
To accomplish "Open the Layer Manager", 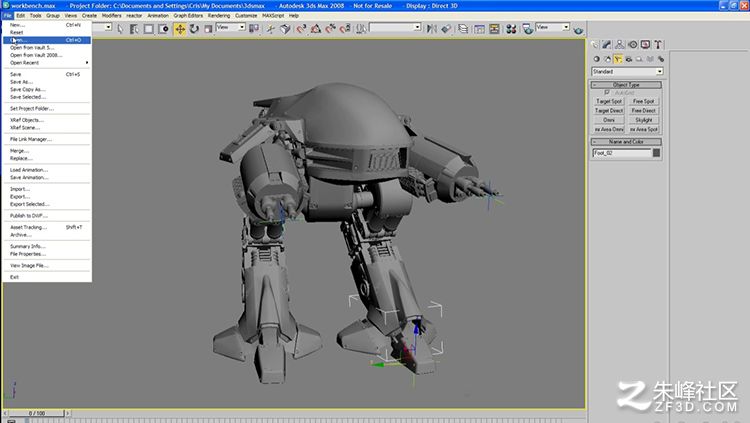I will [463, 29].
